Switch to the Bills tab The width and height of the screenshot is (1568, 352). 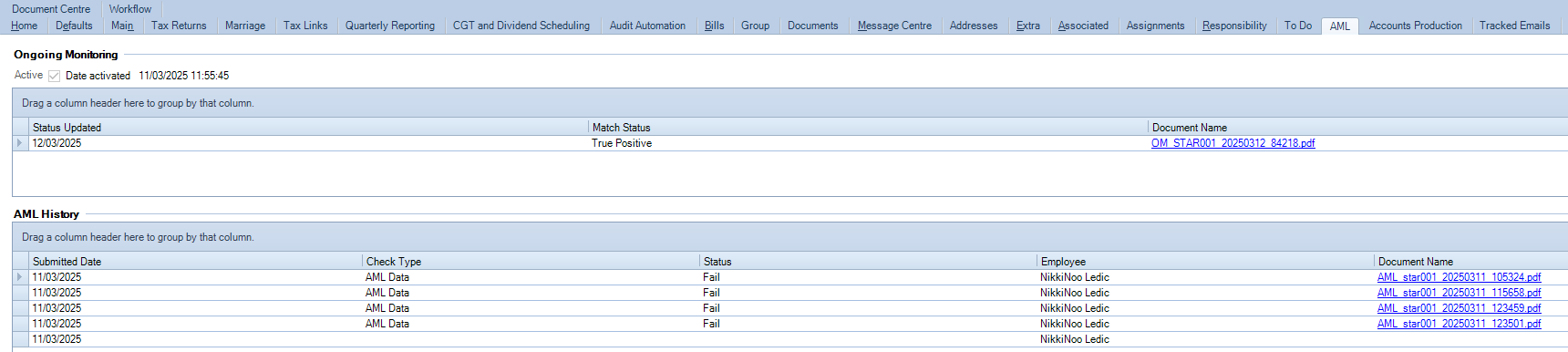(x=715, y=26)
